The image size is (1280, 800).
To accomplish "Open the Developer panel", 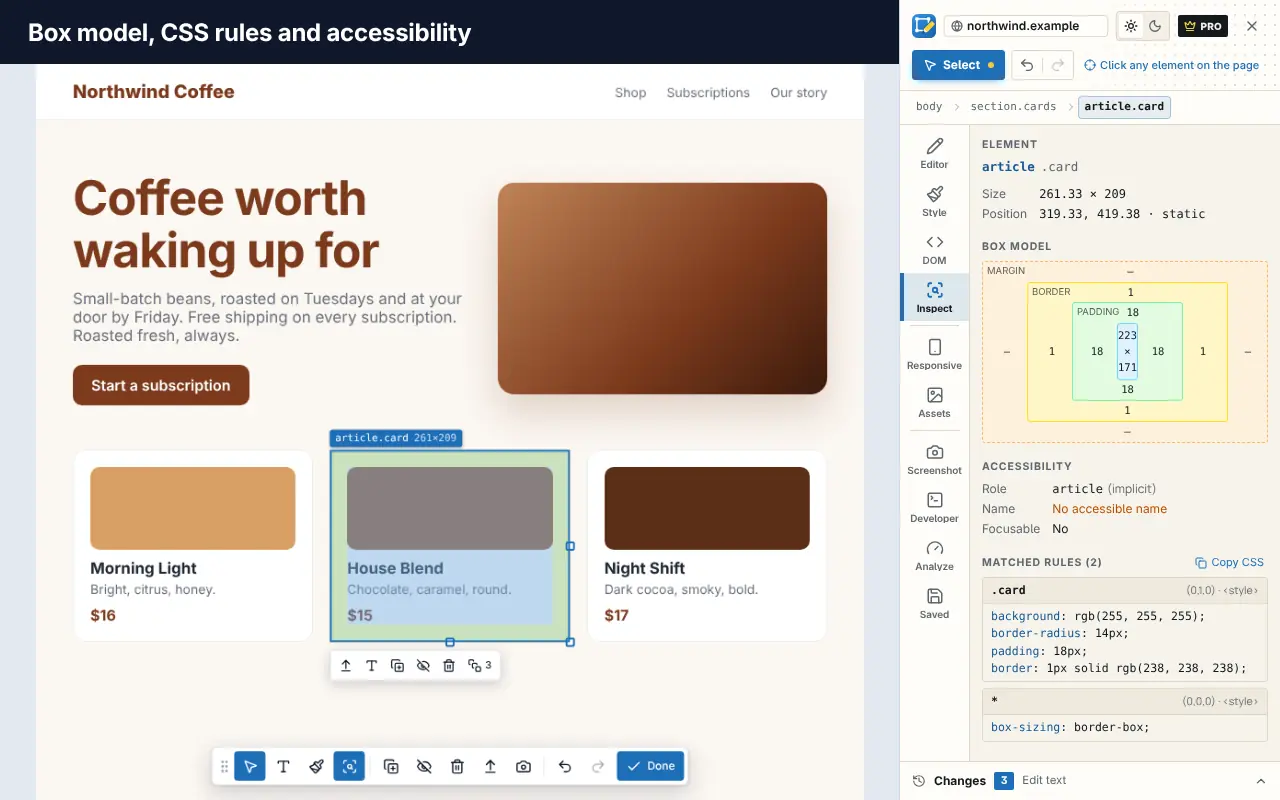I will [x=934, y=507].
